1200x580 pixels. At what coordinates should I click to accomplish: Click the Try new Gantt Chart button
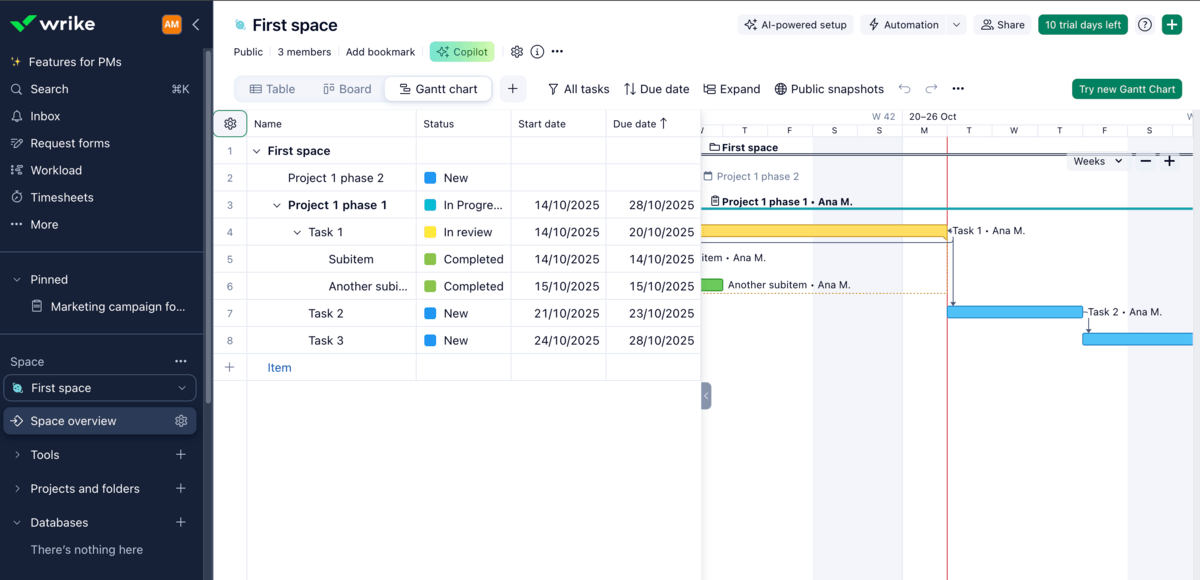pos(1126,89)
